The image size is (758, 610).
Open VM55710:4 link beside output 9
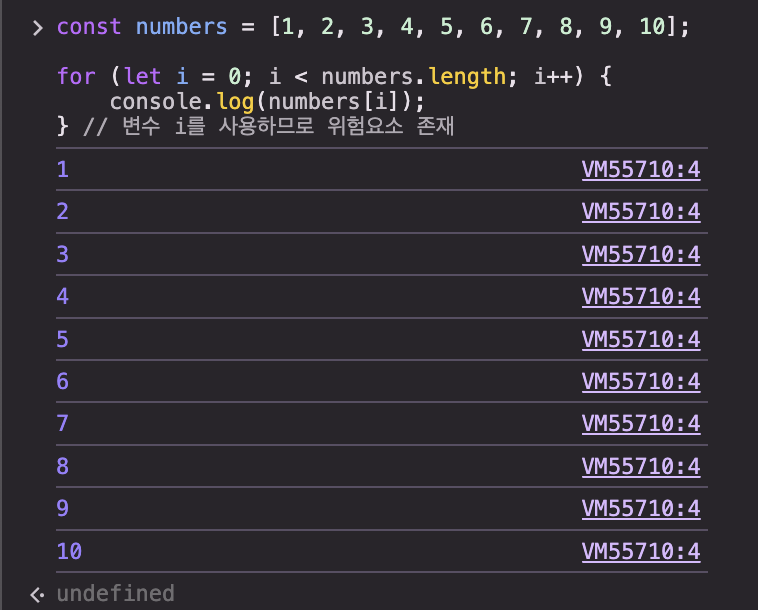pyautogui.click(x=641, y=508)
